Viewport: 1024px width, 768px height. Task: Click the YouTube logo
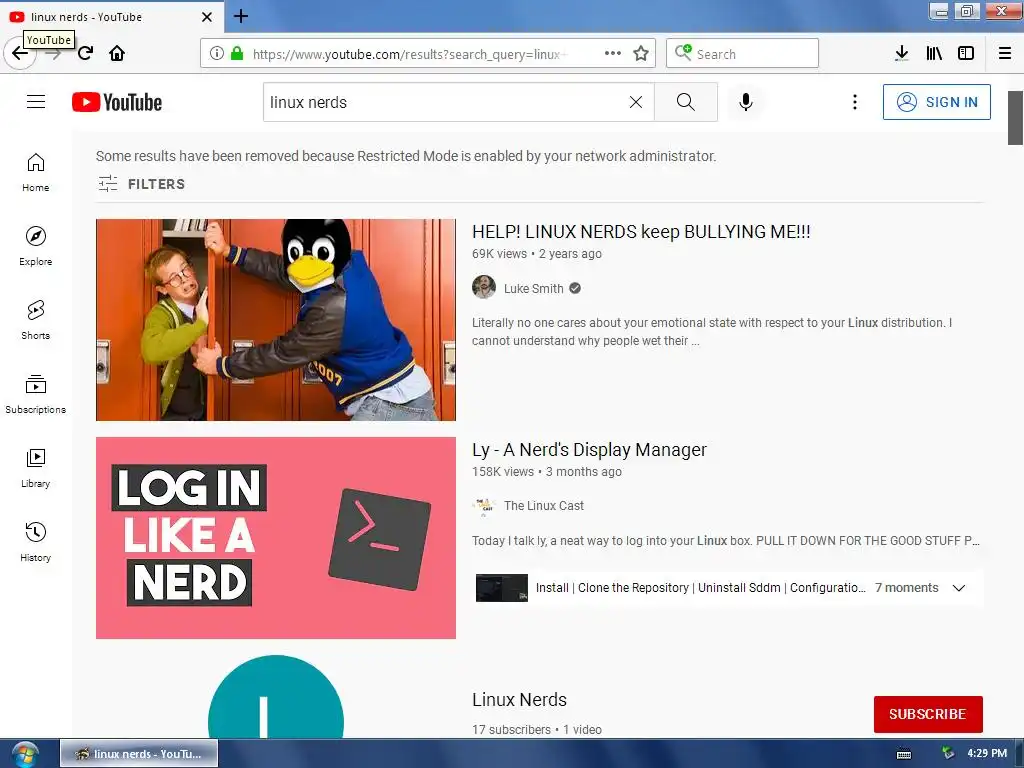coord(117,102)
